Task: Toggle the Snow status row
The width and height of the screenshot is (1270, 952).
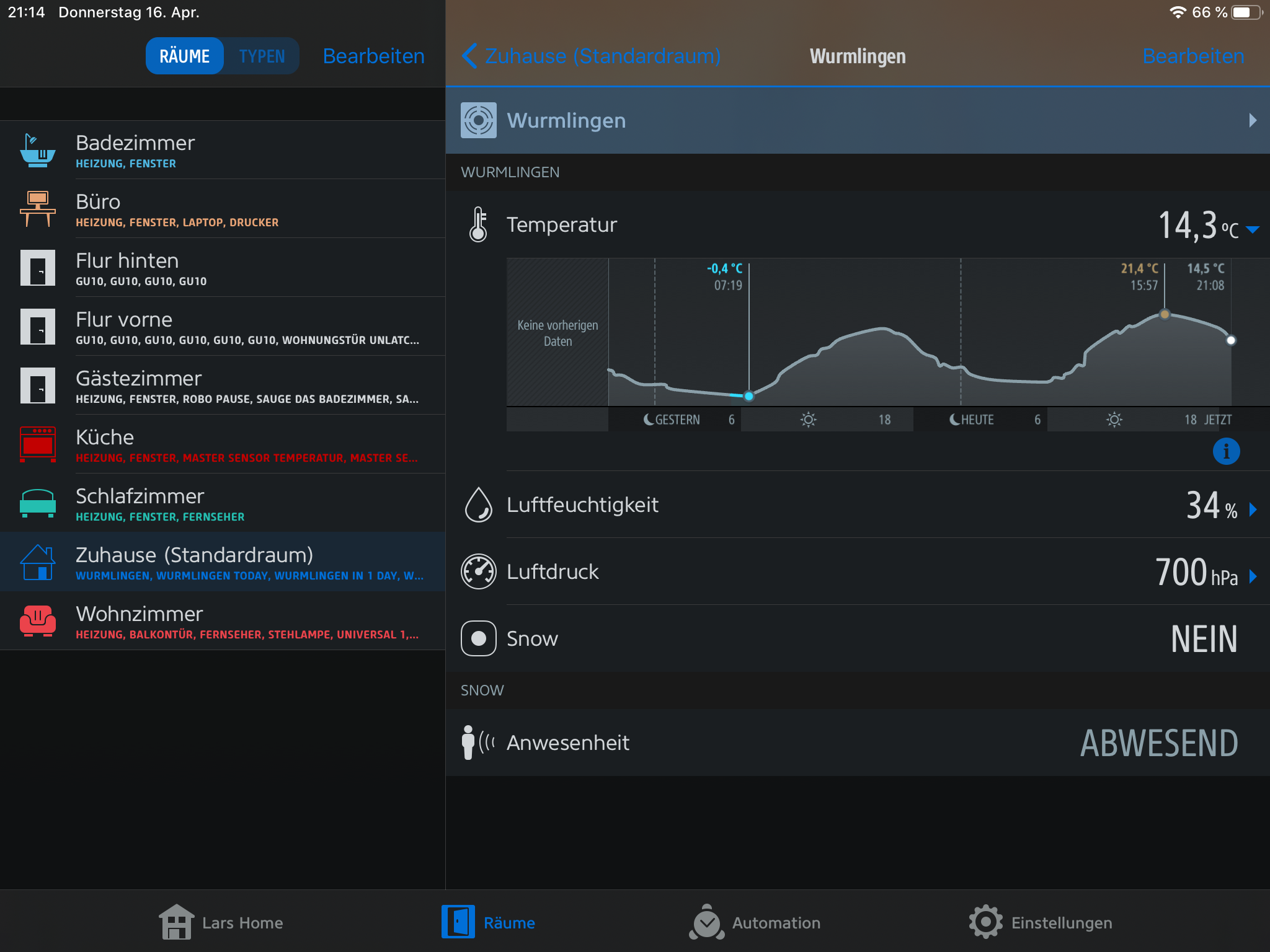Action: [856, 638]
